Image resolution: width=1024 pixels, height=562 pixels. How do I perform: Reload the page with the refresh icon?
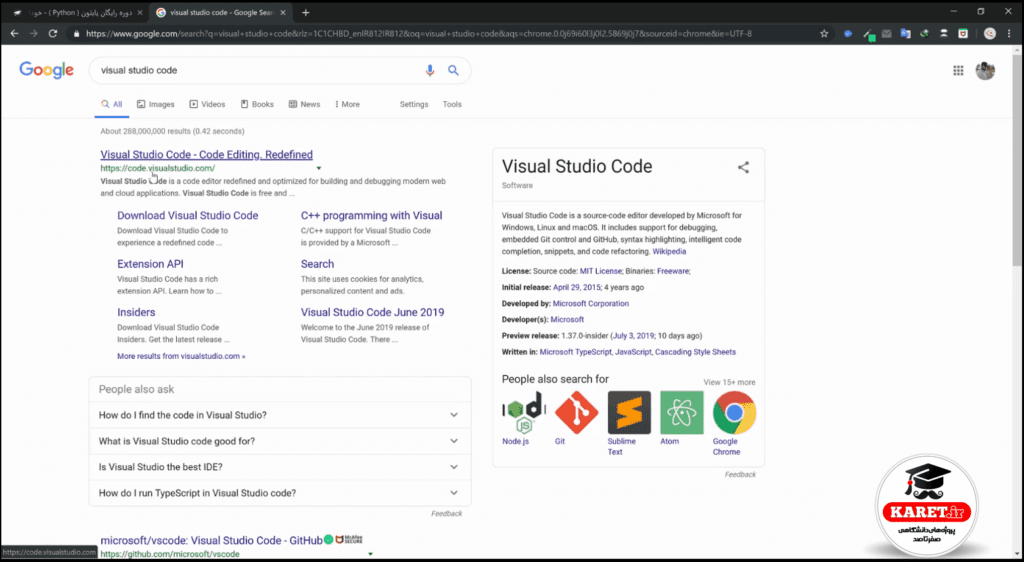pyautogui.click(x=53, y=33)
